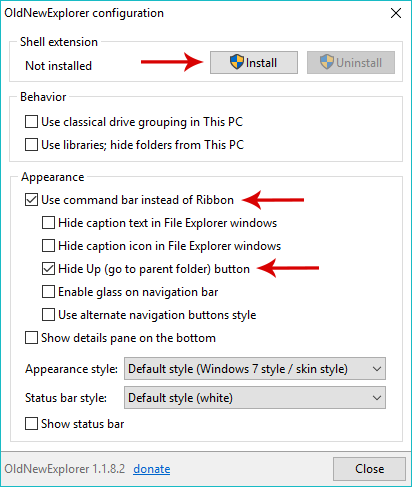Click the shield icon on Uninstall button
Screen dimensions: 412x487
pos(327,62)
